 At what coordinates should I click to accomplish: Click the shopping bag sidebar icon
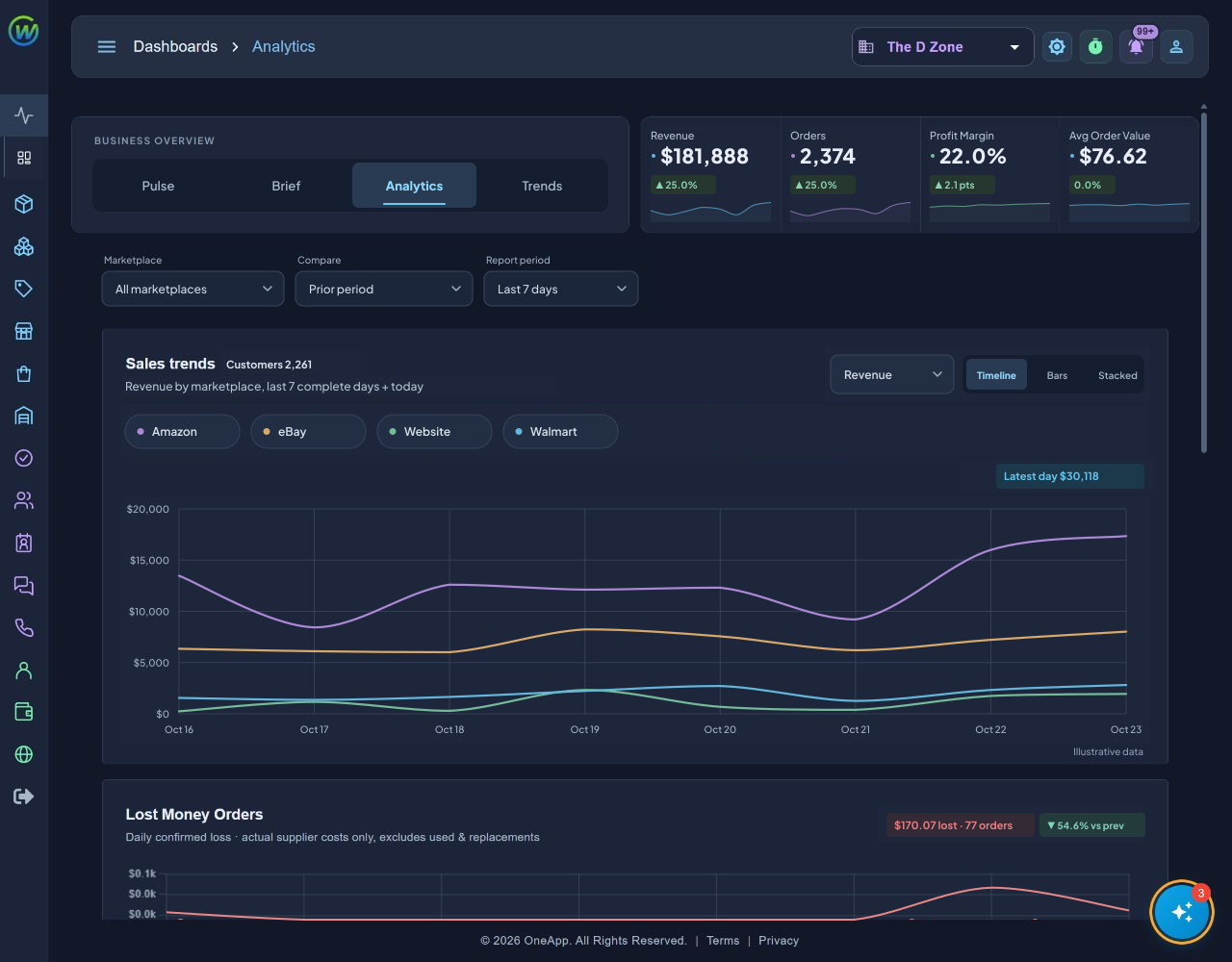(24, 373)
